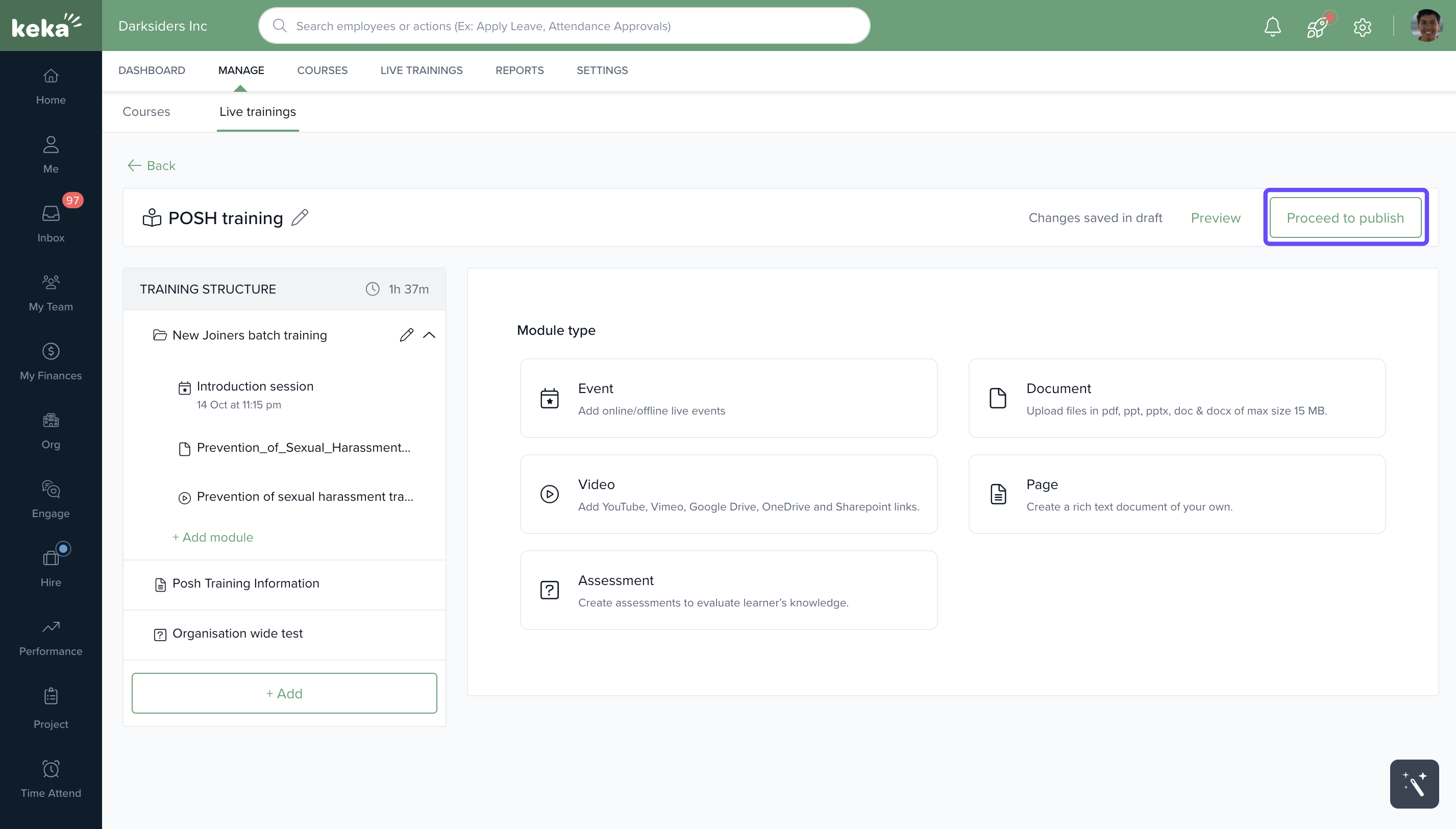The image size is (1456, 829).
Task: Open the magic wand assistant button
Action: click(1414, 784)
